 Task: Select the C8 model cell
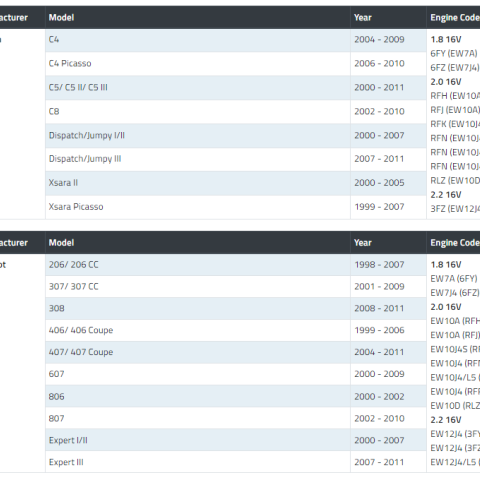click(198, 112)
